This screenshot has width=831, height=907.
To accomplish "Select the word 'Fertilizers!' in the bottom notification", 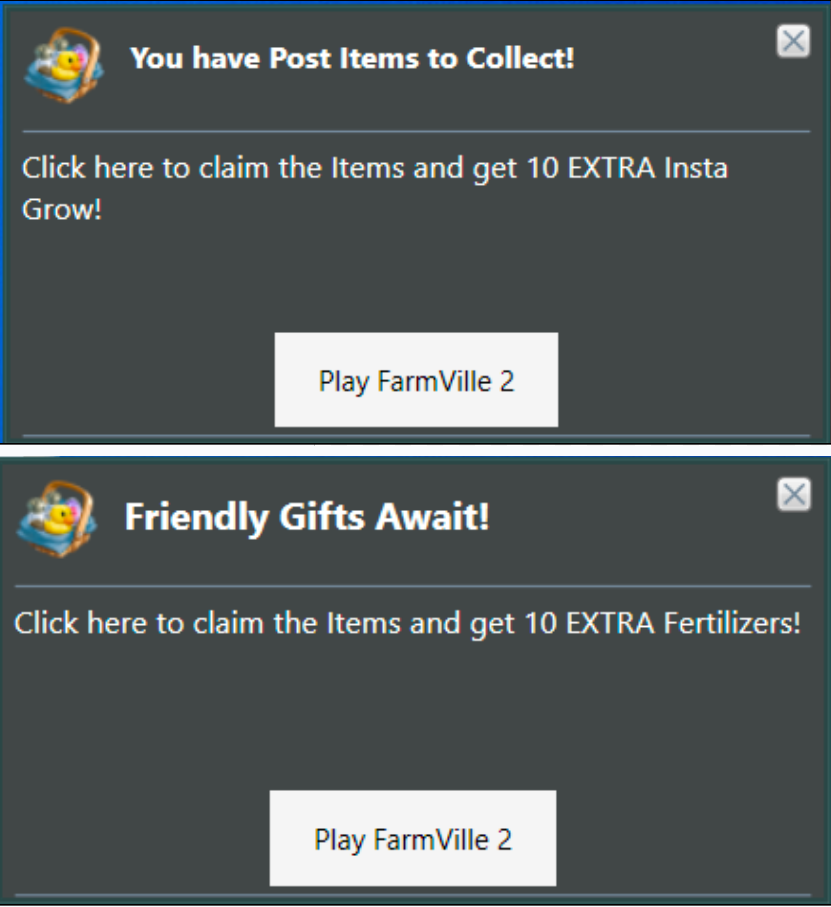I will tap(732, 624).
